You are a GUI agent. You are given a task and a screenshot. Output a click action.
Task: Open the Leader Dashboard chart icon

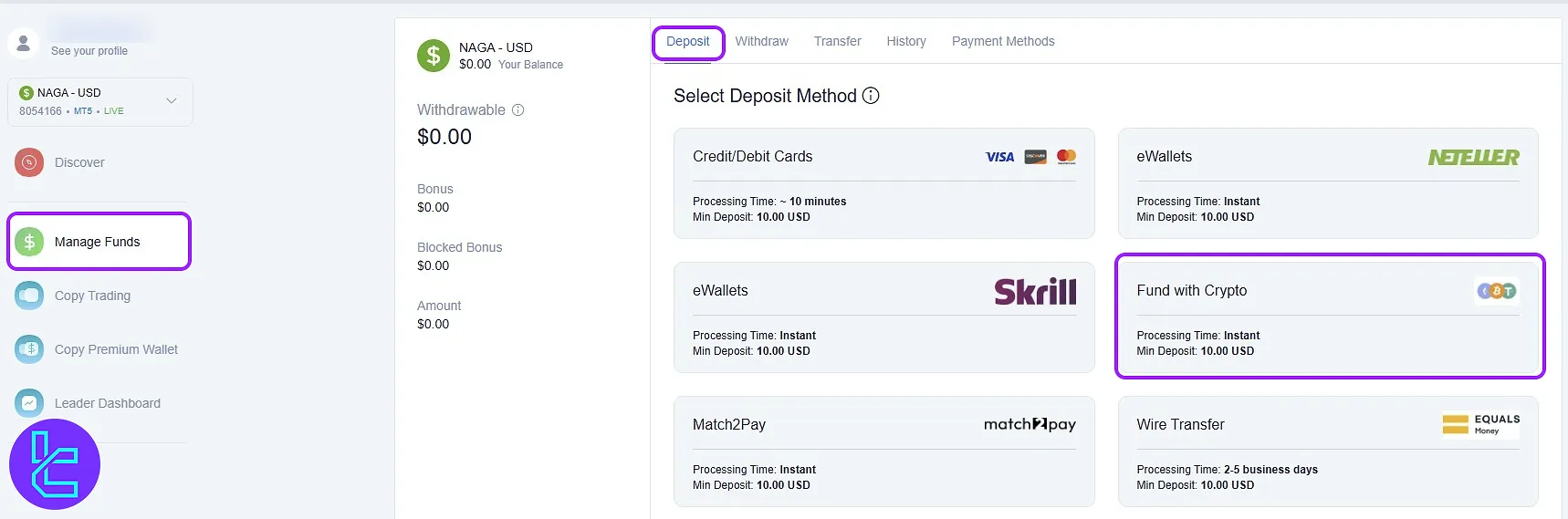29,403
